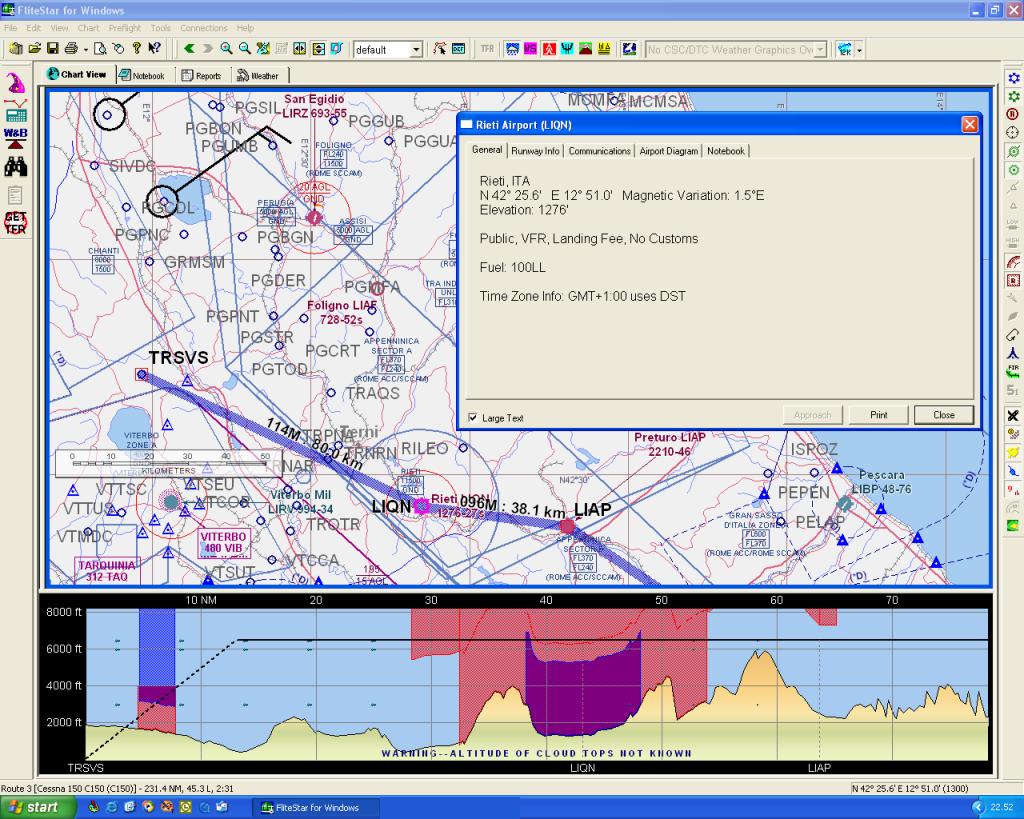Click the TRSVS waypoint marker on chart

(x=142, y=374)
